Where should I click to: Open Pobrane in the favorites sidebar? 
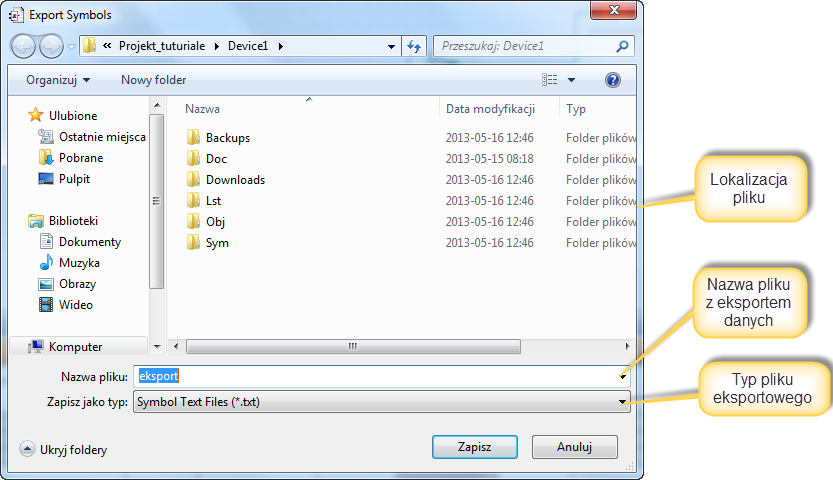(81, 158)
